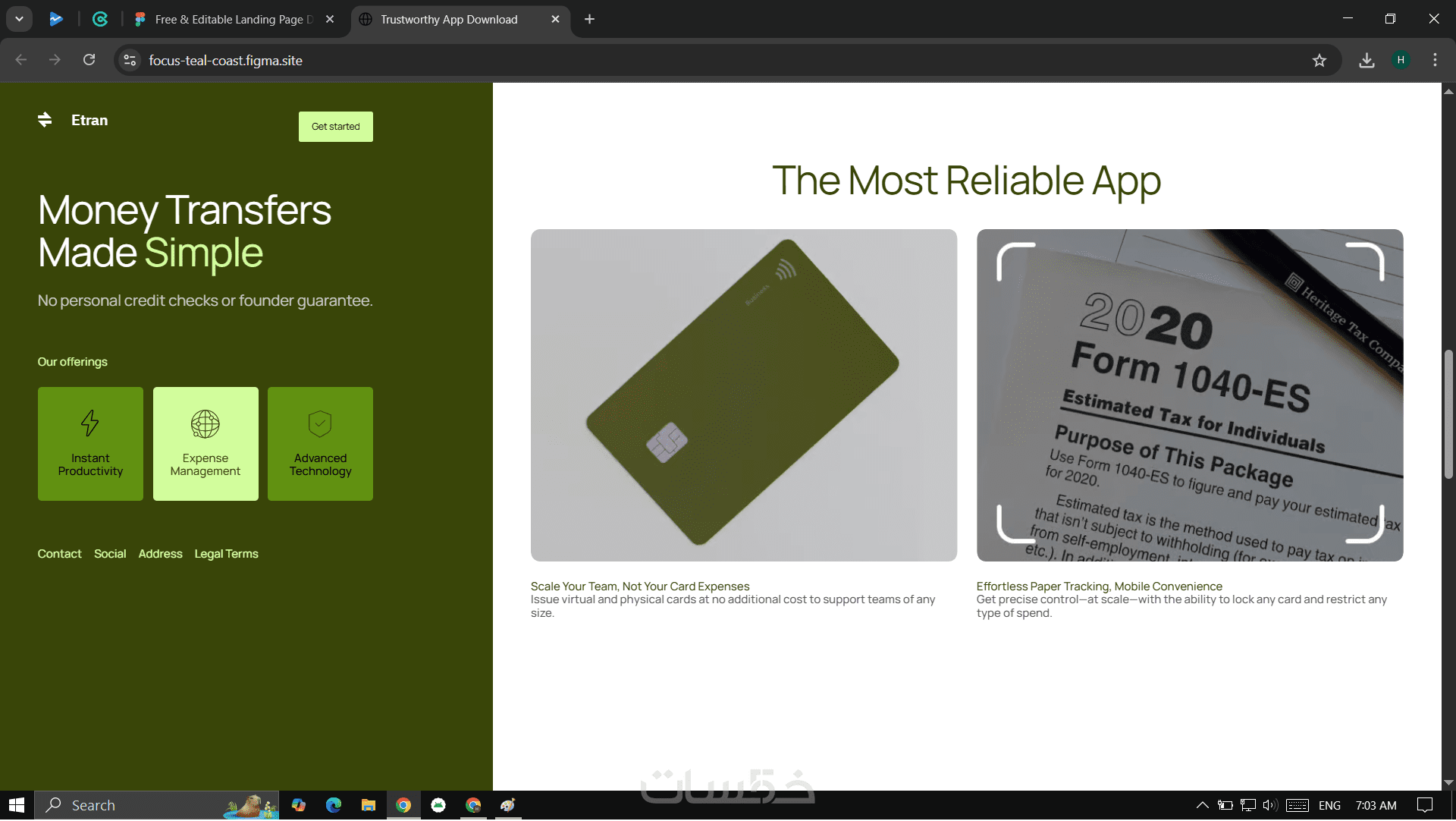Click the page vertical scrollbar thumb
Image resolution: width=1456 pixels, height=821 pixels.
coord(1448,414)
